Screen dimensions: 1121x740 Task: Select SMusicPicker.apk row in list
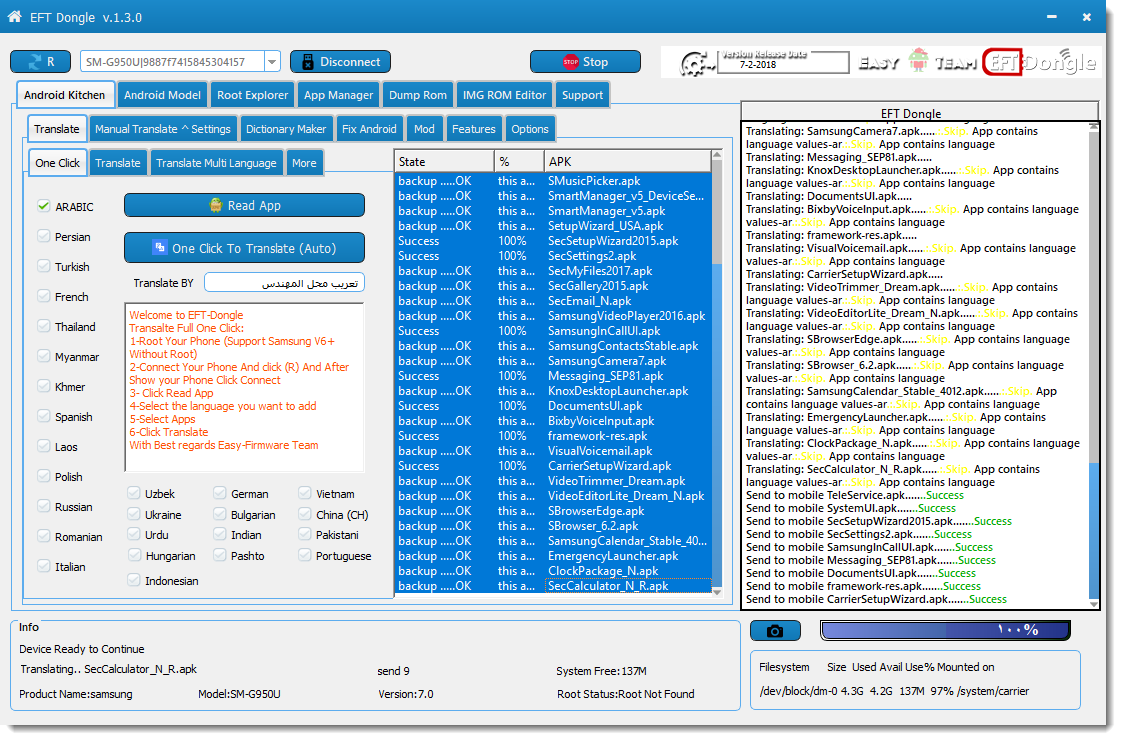pyautogui.click(x=553, y=181)
